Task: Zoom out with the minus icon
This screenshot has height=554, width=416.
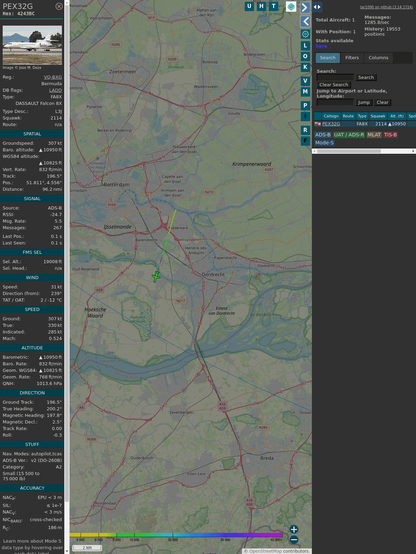Action: click(x=294, y=540)
